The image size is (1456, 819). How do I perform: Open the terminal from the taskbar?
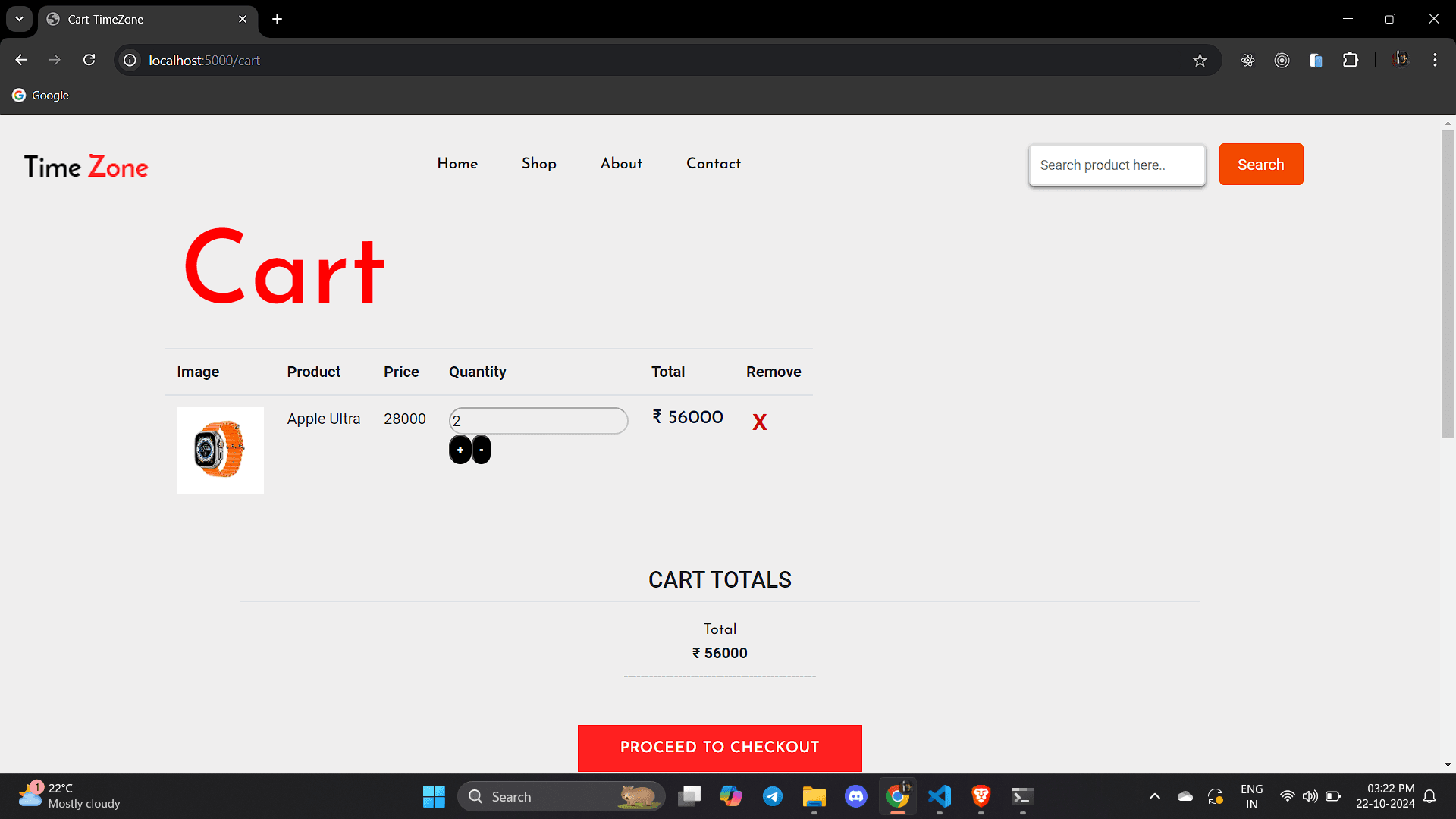pyautogui.click(x=1022, y=796)
